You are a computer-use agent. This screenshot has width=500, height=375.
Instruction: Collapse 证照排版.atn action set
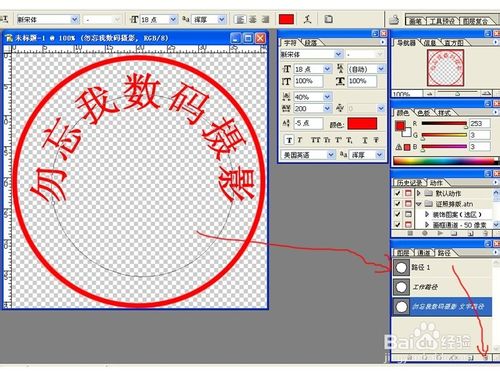coord(419,204)
